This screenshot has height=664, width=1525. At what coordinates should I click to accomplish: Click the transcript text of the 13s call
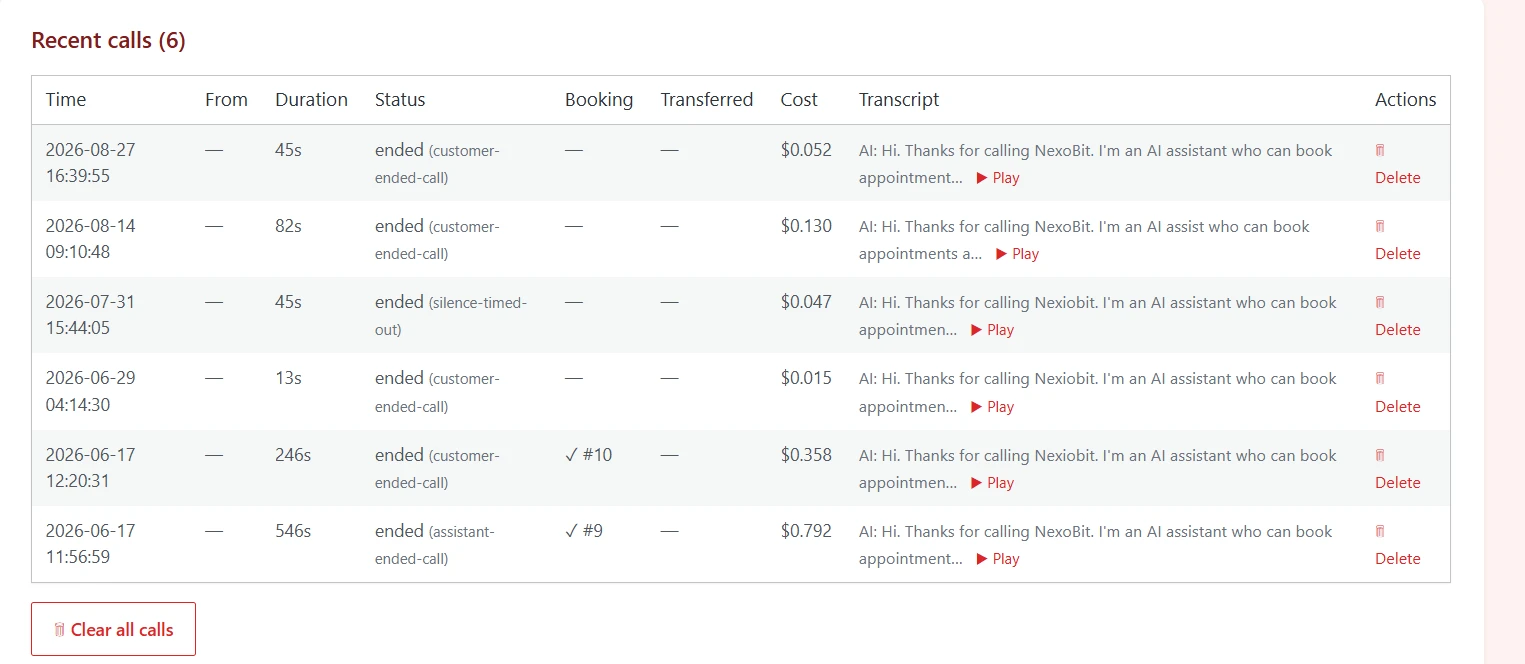coord(1098,392)
